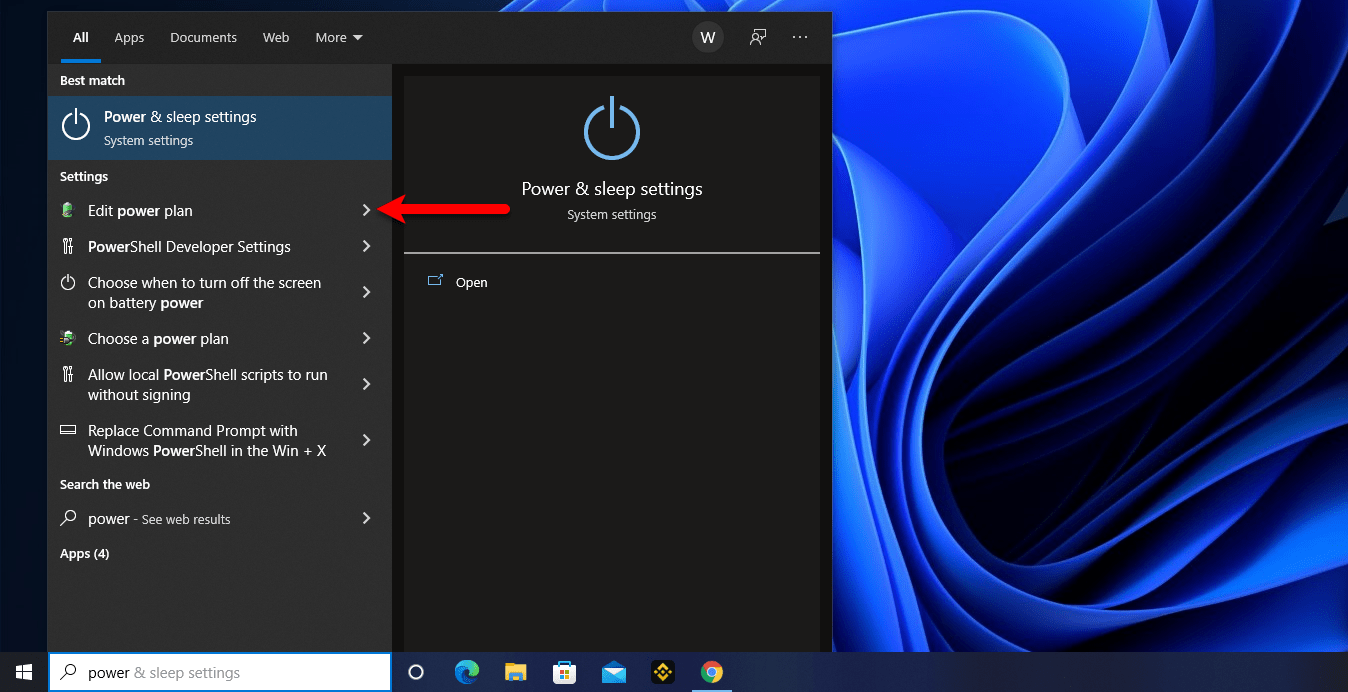The height and width of the screenshot is (692, 1348).
Task: Expand the turn off screen result chevron
Action: (x=366, y=293)
